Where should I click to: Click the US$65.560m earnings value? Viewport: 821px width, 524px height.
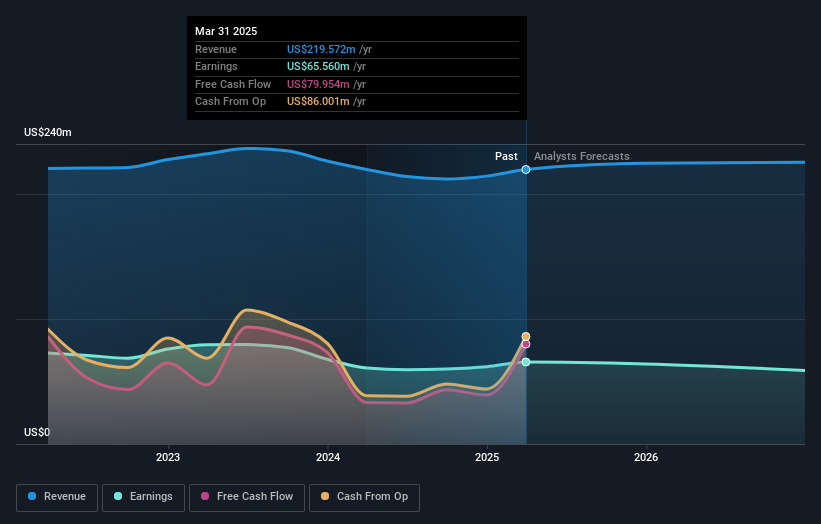pyautogui.click(x=318, y=66)
